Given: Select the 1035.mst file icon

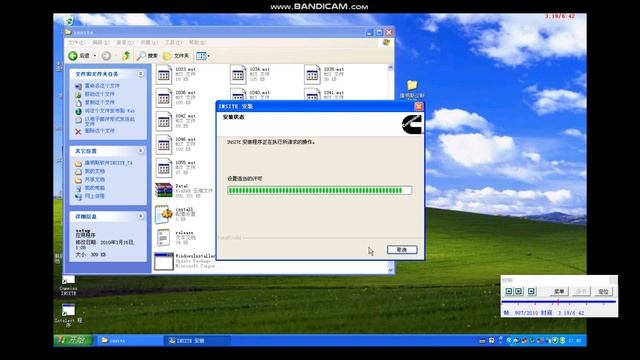Looking at the screenshot, I should click(x=312, y=75).
